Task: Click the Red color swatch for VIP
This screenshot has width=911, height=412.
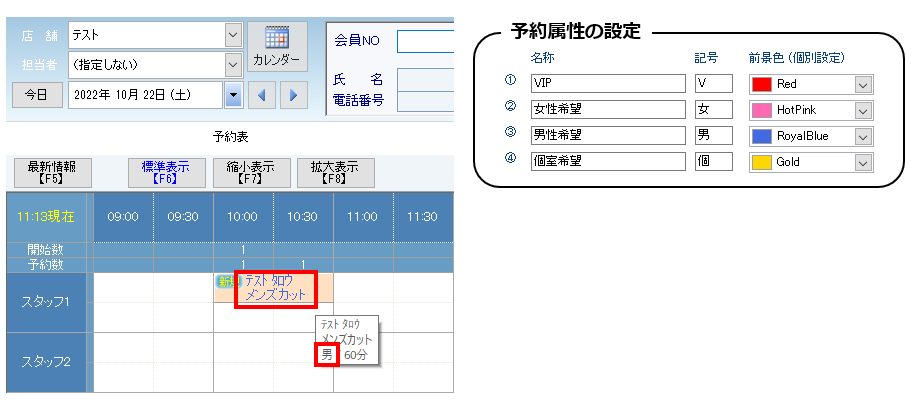Action: click(762, 85)
